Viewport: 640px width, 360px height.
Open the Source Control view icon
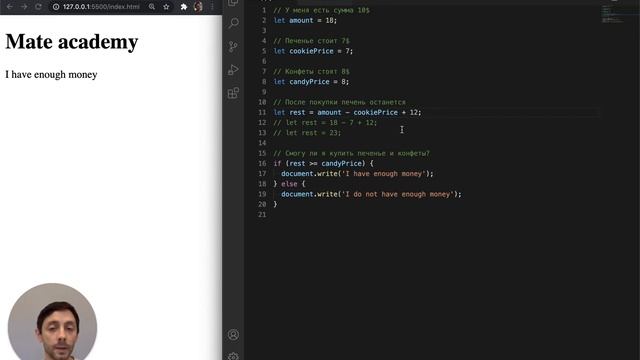pyautogui.click(x=233, y=46)
